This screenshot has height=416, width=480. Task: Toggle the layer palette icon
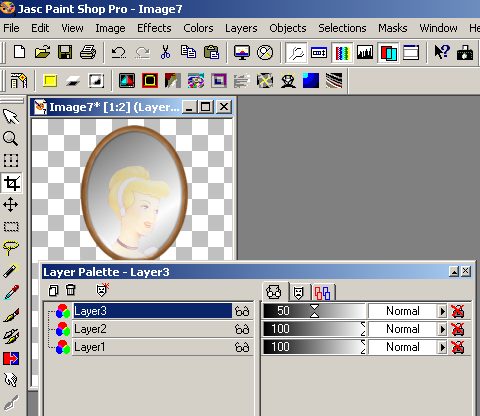tap(388, 52)
